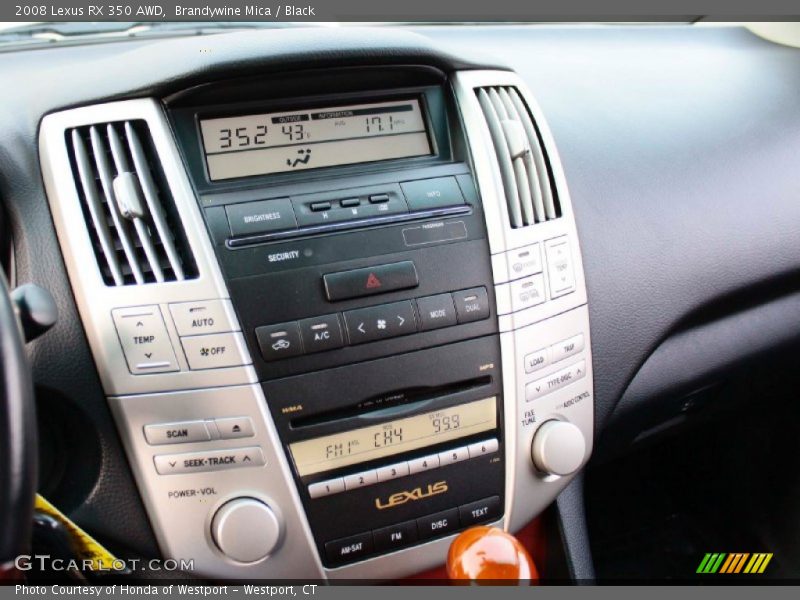Screen dimensions: 800x600
Task: Tap CH4 on the radio display
Action: 388,437
